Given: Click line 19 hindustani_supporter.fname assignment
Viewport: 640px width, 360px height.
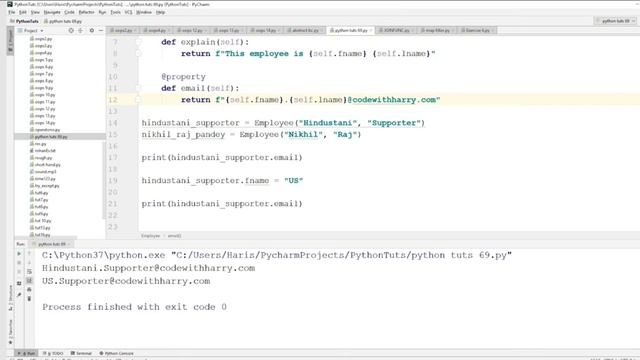Looking at the screenshot, I should pyautogui.click(x=222, y=180).
